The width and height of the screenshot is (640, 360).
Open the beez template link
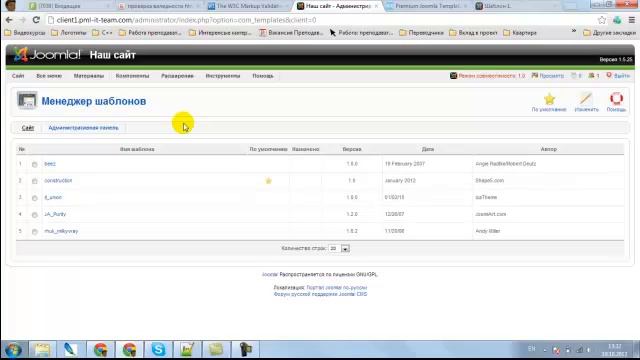point(50,164)
